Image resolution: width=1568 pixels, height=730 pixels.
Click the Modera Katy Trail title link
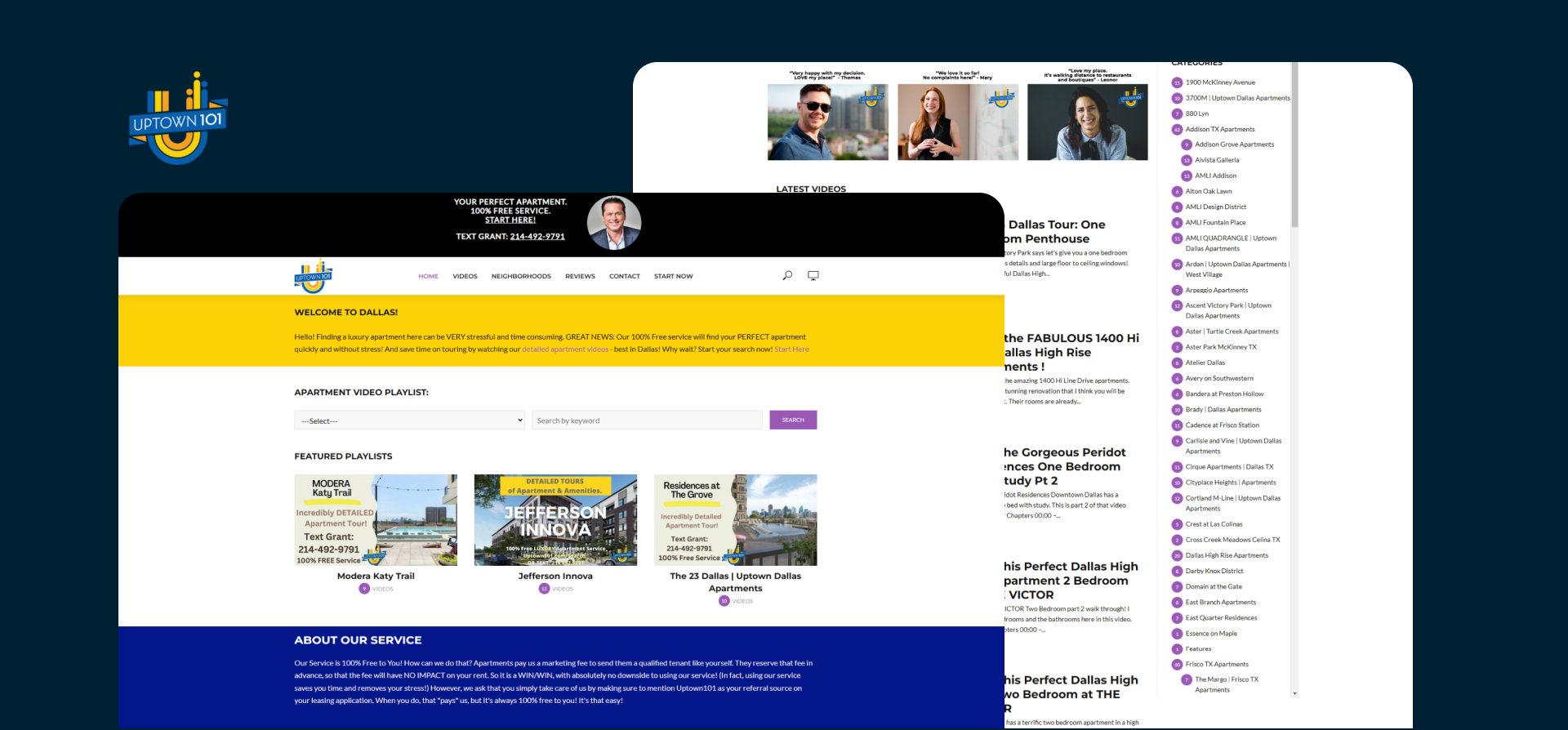(x=376, y=576)
